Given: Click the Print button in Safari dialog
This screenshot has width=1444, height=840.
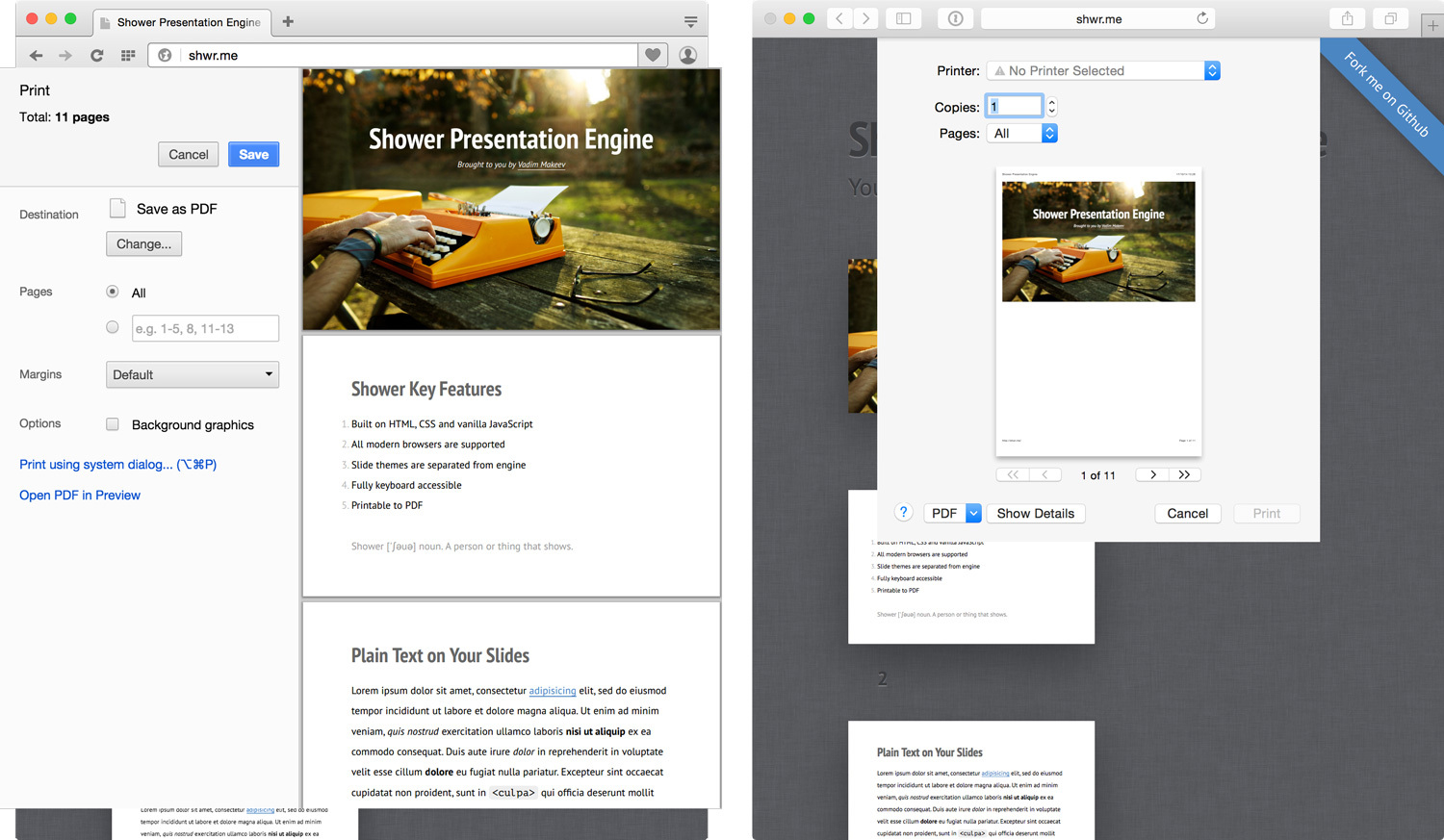Looking at the screenshot, I should [1267, 514].
